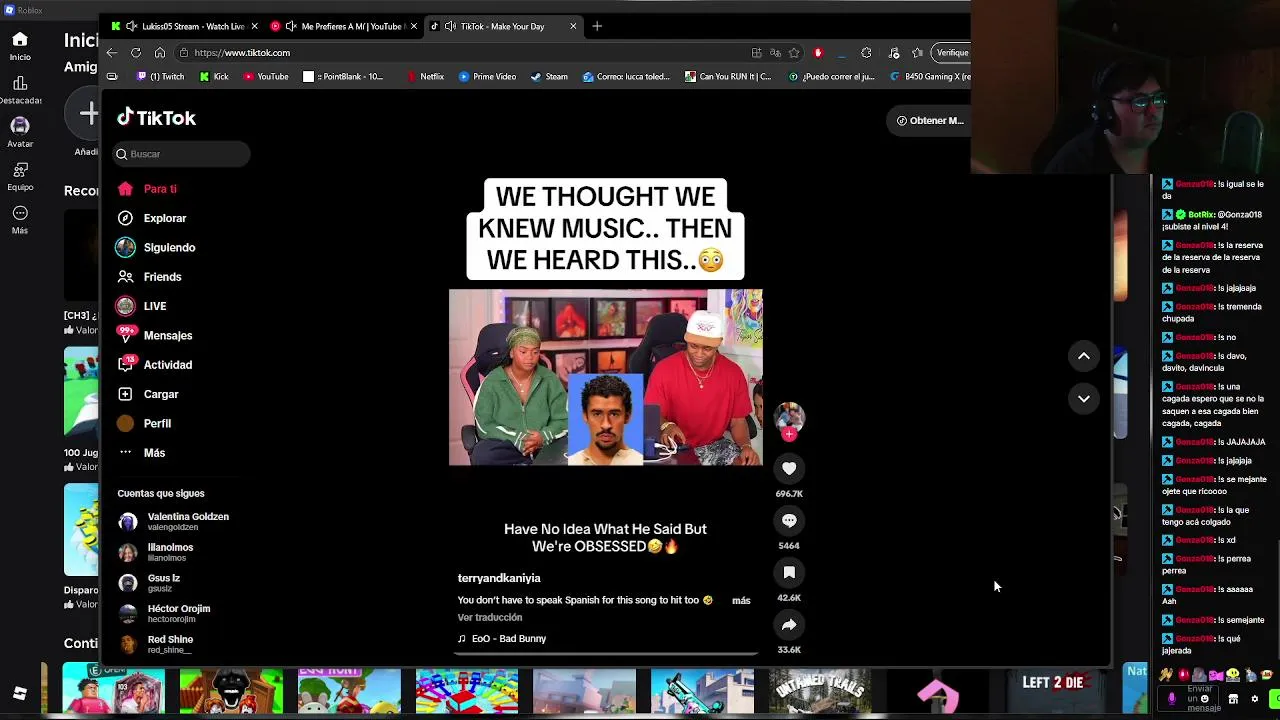1280x720 pixels.
Task: Reload the page with the refresh icon
Action: pyautogui.click(x=136, y=53)
